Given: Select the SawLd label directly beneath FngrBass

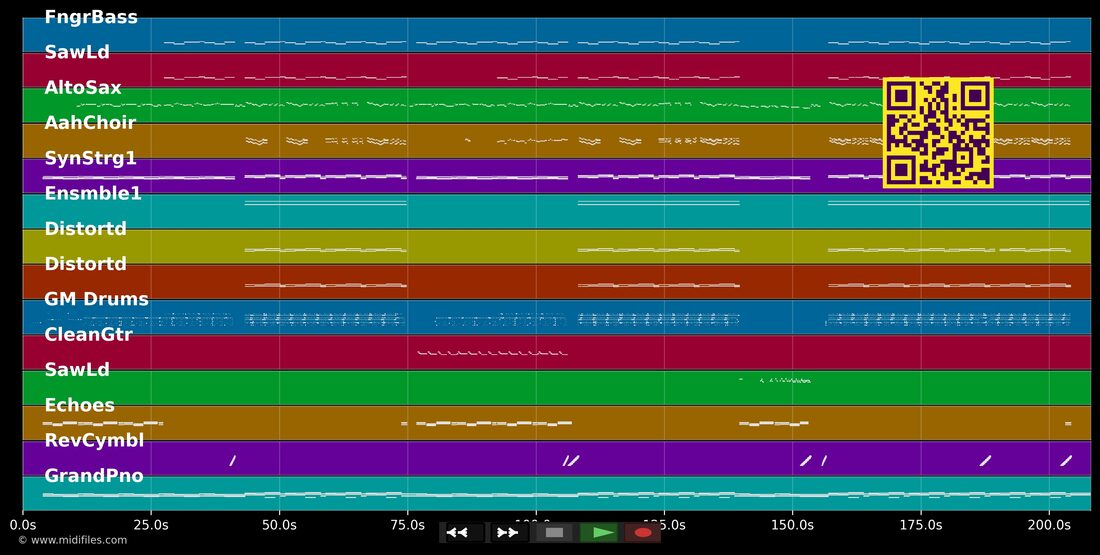Looking at the screenshot, I should [76, 52].
